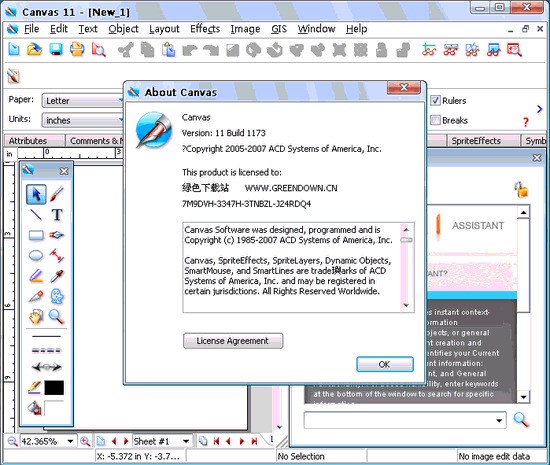Viewport: 550px width, 465px height.
Task: Select the arrow Selection tool
Action: [36, 194]
